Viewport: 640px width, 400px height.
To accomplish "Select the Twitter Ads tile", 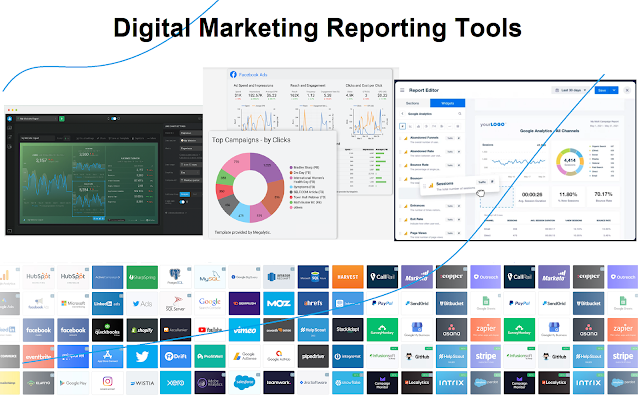I will tap(142, 303).
